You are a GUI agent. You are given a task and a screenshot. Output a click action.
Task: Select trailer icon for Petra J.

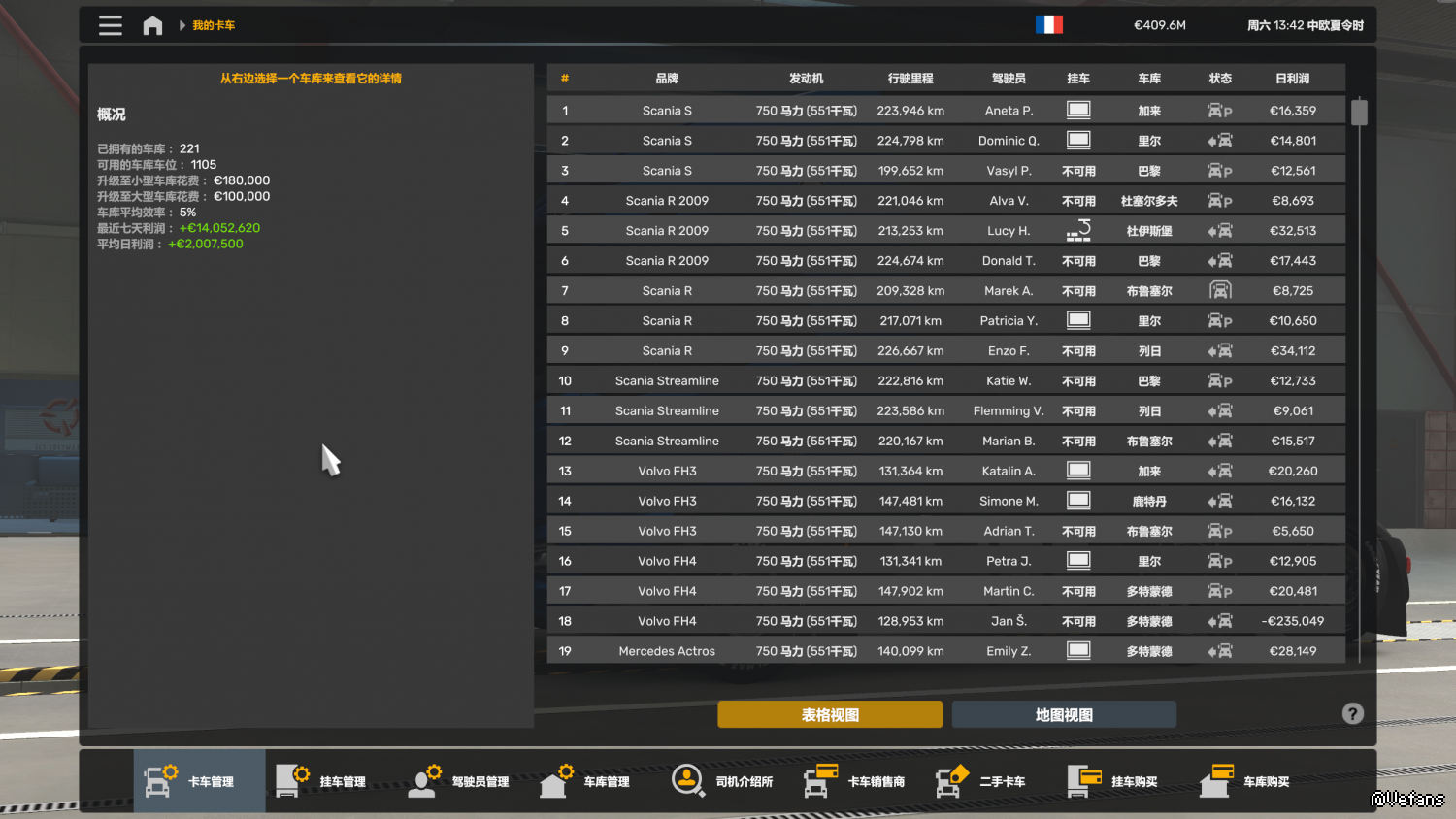tap(1078, 561)
